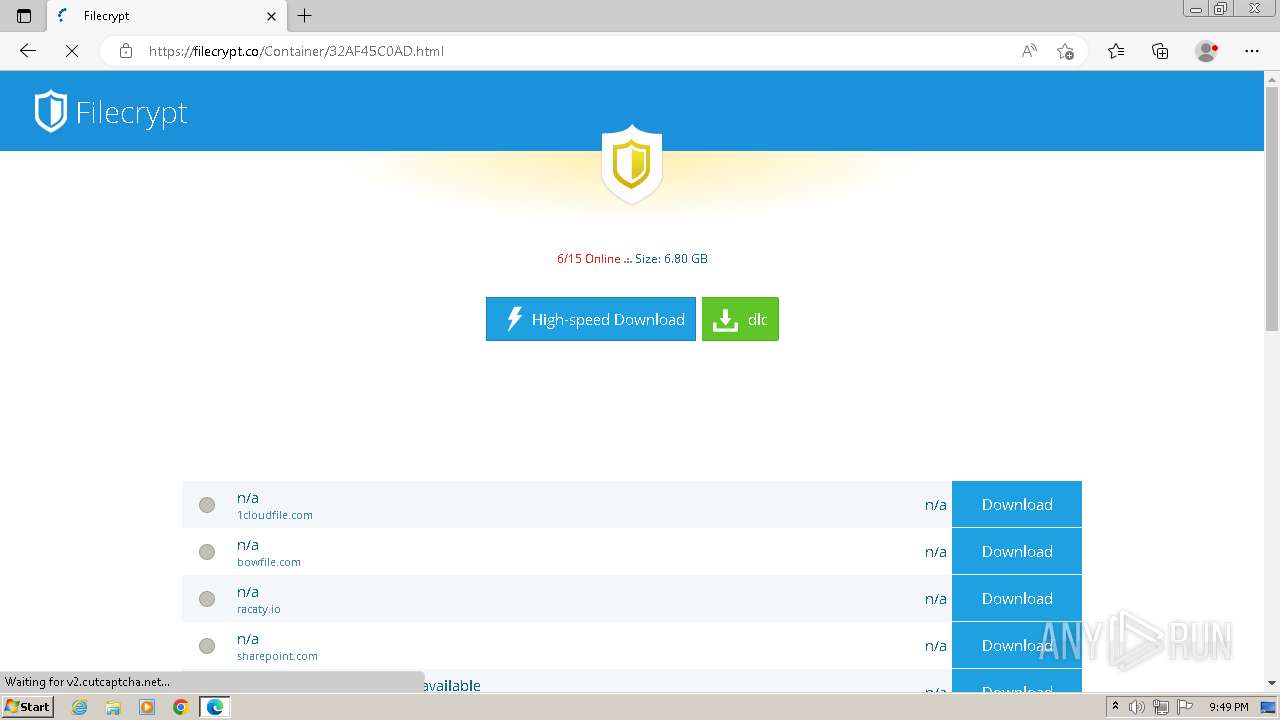1280x720 pixels.
Task: Open the Windows Start menu
Action: pos(27,707)
